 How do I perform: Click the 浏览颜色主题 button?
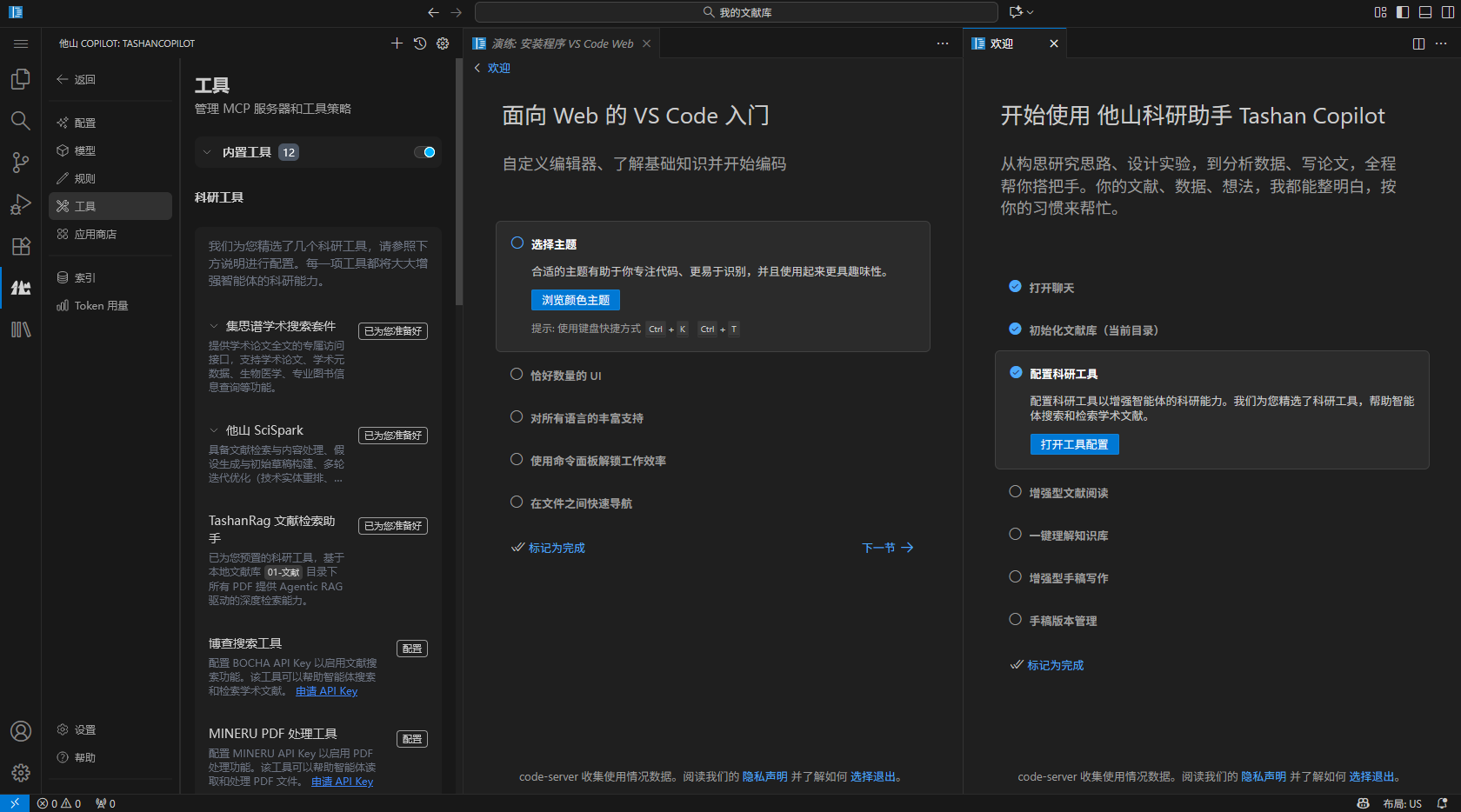[x=575, y=300]
